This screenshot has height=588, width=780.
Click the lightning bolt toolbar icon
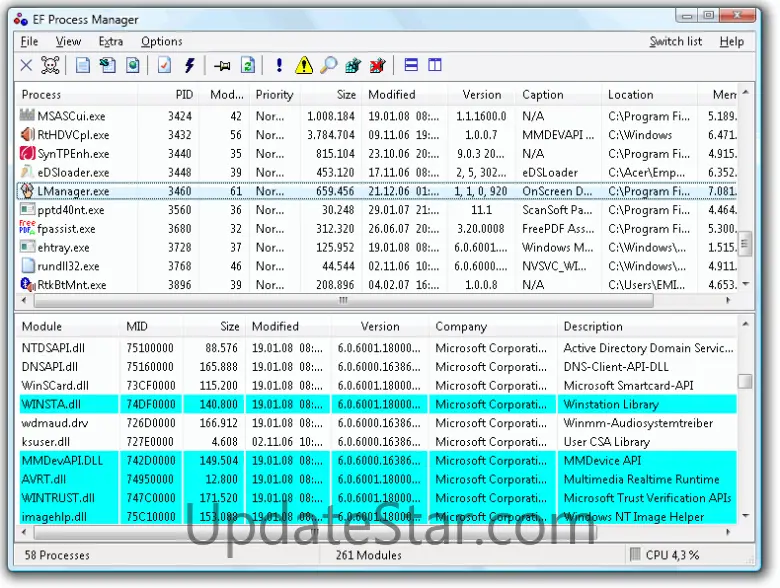click(x=190, y=66)
